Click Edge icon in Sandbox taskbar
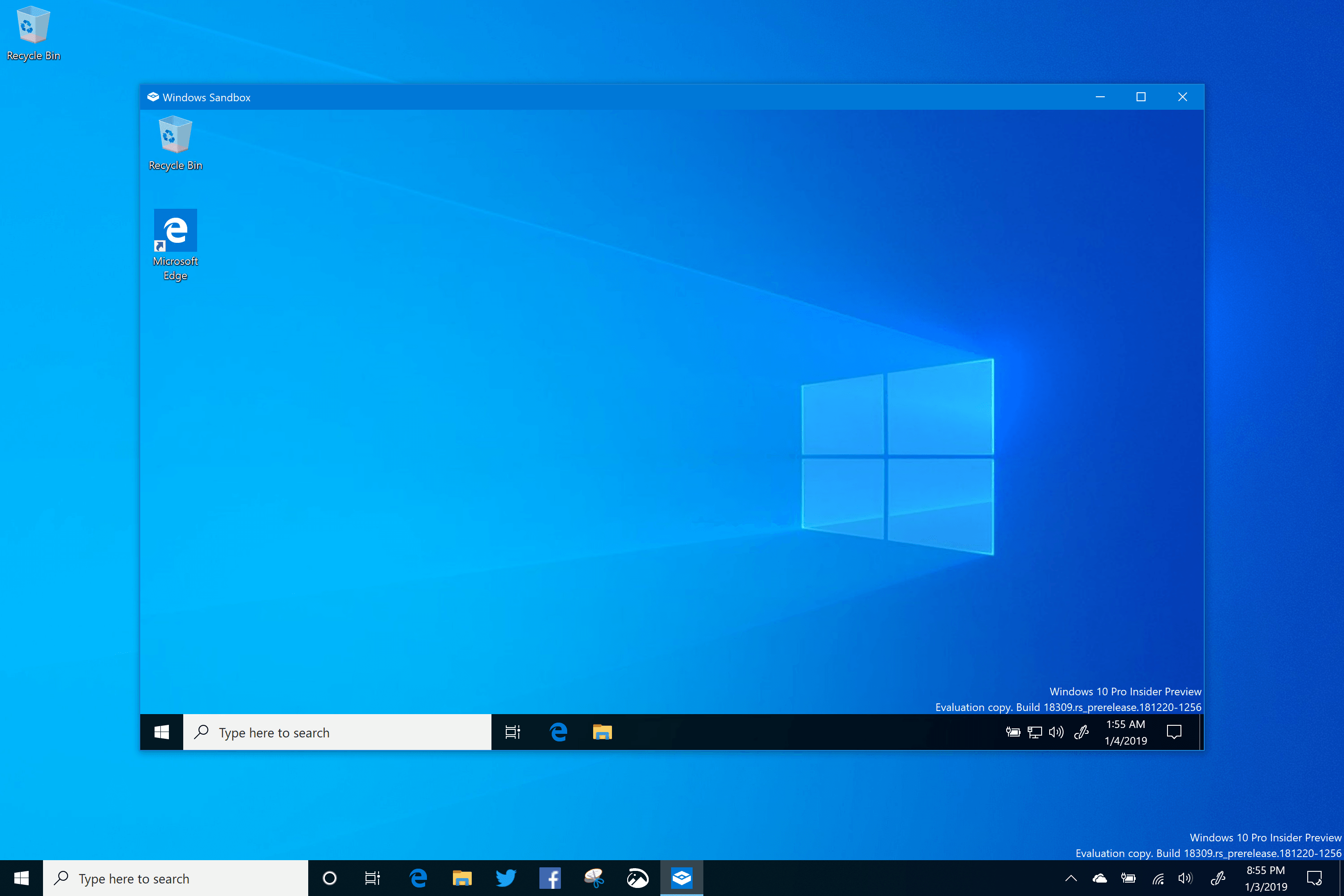The width and height of the screenshot is (1344, 896). click(558, 732)
